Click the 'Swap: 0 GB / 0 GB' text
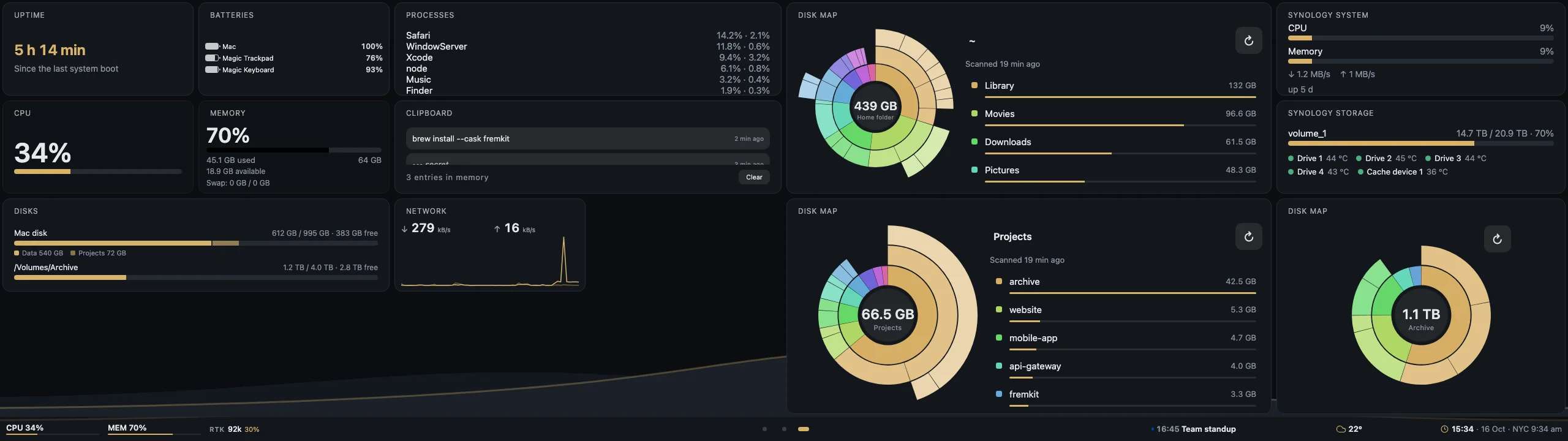The image size is (1568, 441). pos(238,183)
